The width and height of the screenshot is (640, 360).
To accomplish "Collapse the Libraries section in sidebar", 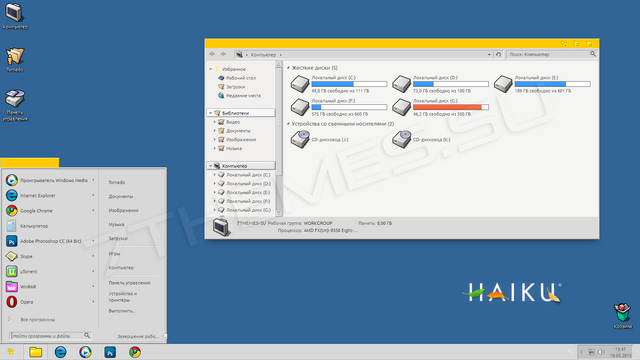I will pos(211,113).
